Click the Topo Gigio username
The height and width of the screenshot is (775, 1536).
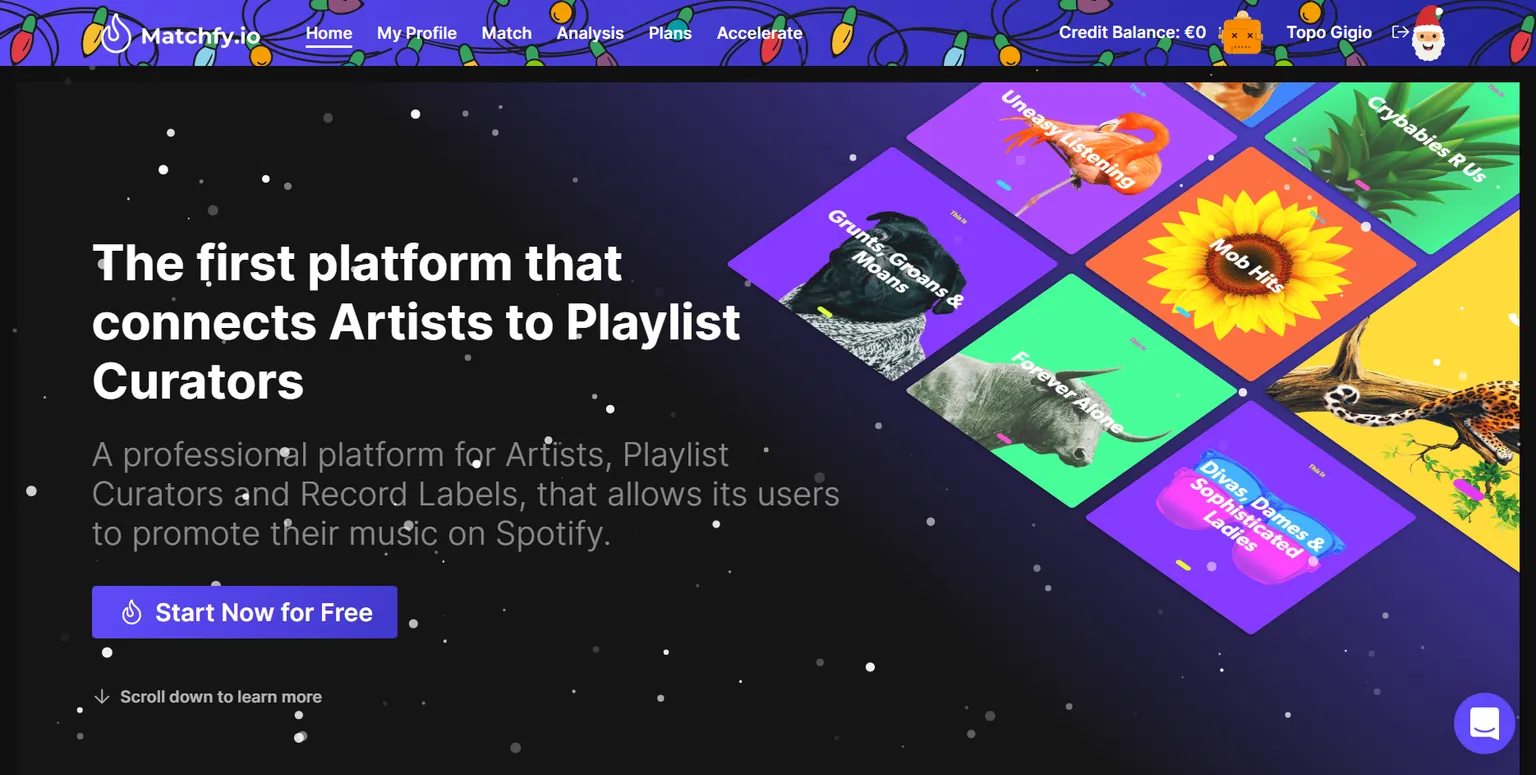click(1329, 32)
